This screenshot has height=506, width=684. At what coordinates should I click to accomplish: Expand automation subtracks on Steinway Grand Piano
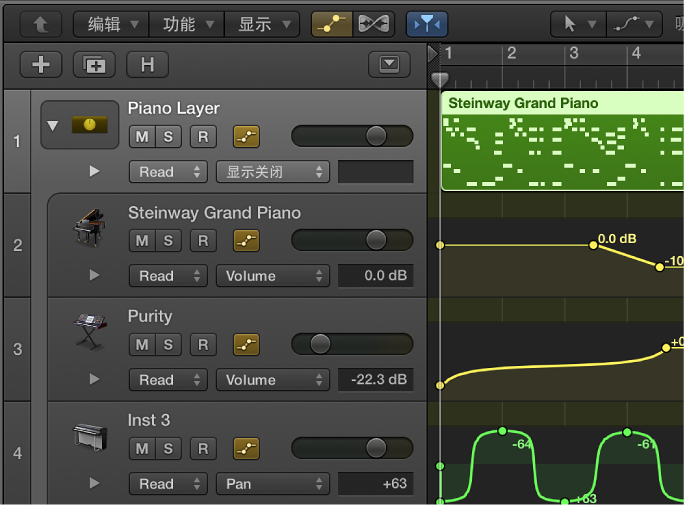(x=94, y=275)
